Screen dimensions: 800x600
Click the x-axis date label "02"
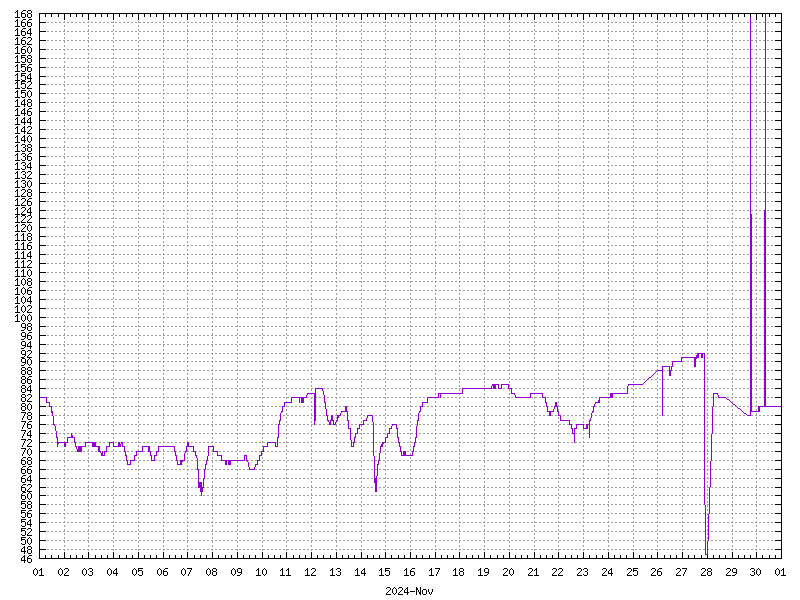pyautogui.click(x=63, y=572)
